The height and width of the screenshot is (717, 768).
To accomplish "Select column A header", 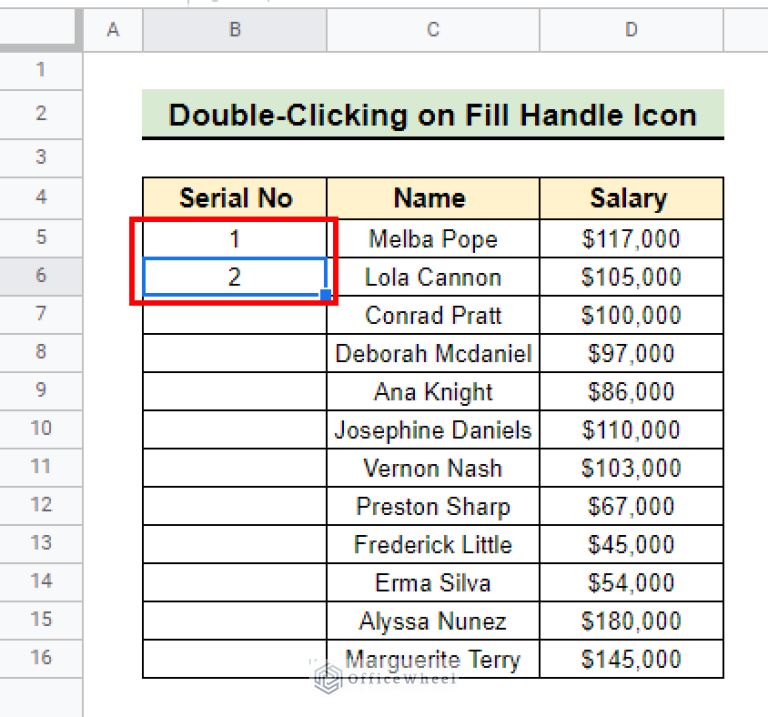I will [x=113, y=30].
